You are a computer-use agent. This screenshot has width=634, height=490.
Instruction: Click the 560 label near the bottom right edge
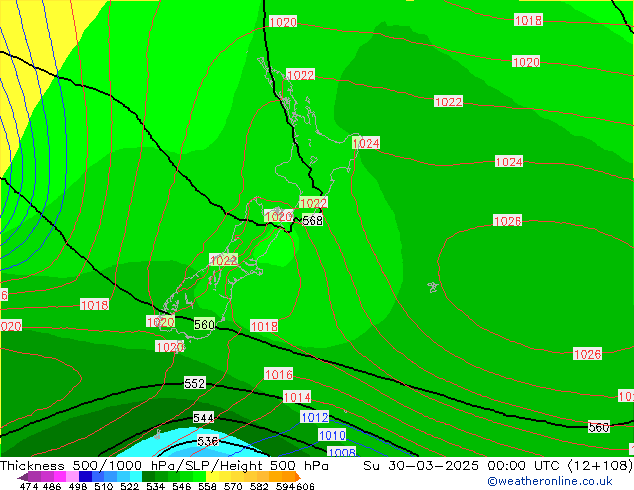[598, 427]
